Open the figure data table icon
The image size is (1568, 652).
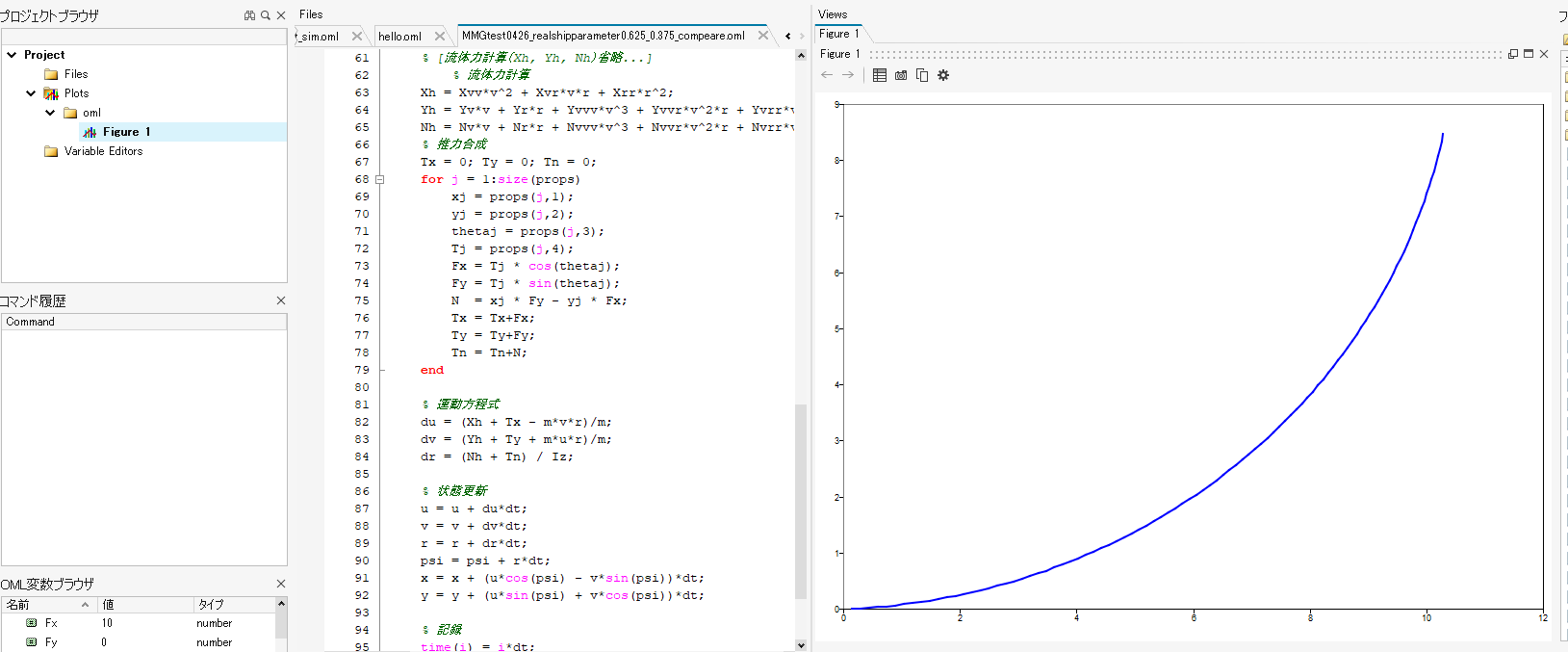[x=880, y=75]
